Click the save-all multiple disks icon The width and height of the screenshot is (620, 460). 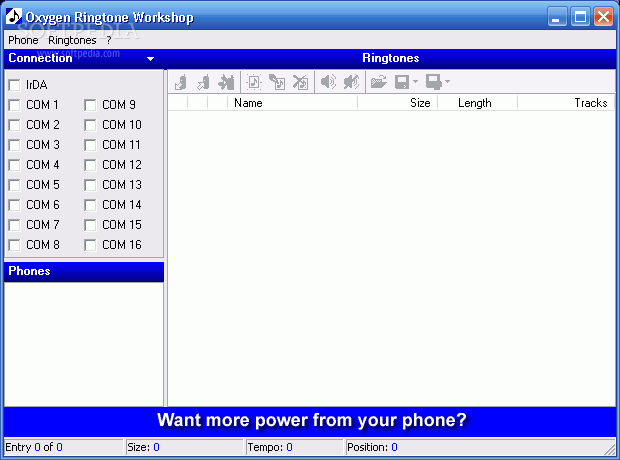pyautogui.click(x=434, y=82)
